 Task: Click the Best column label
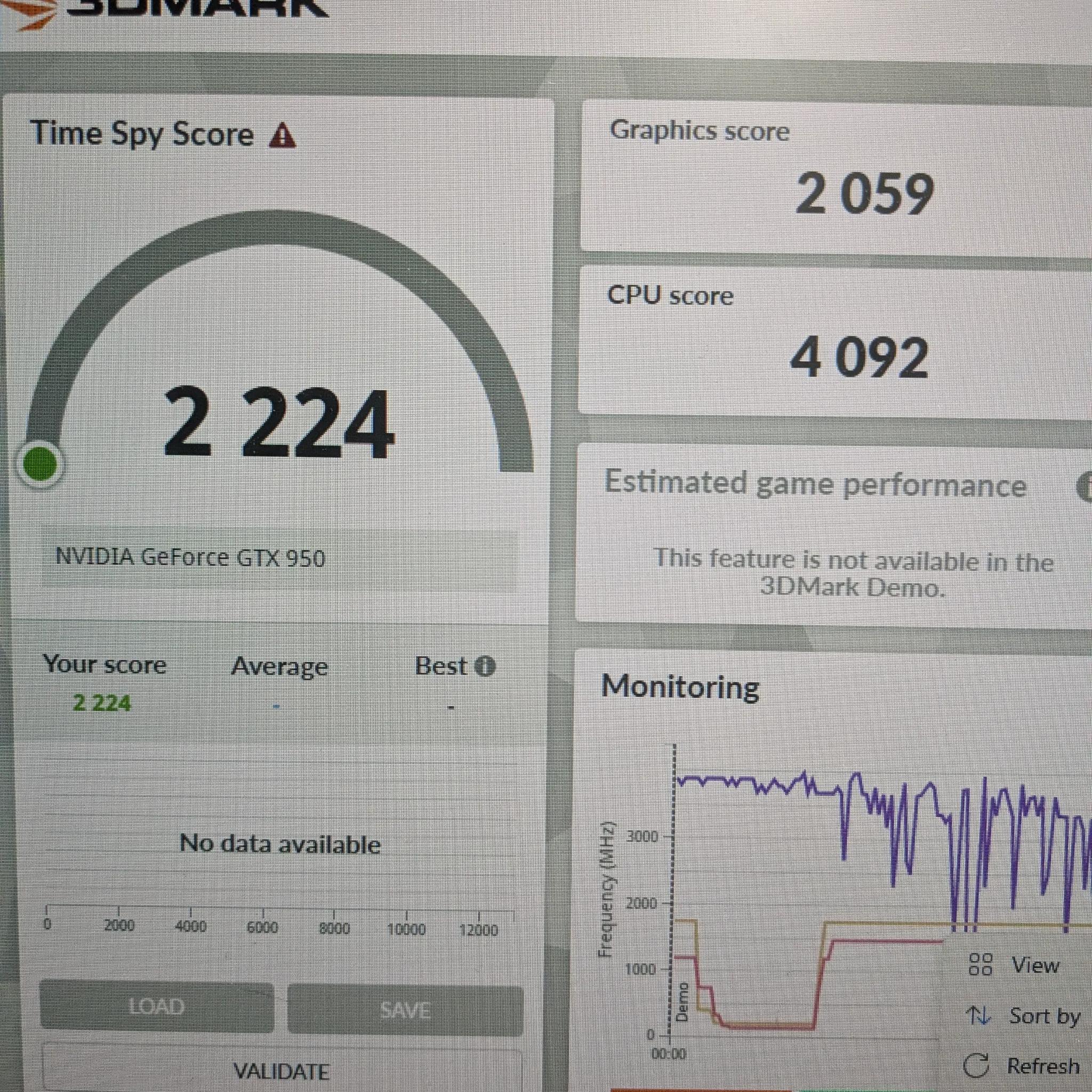click(441, 667)
